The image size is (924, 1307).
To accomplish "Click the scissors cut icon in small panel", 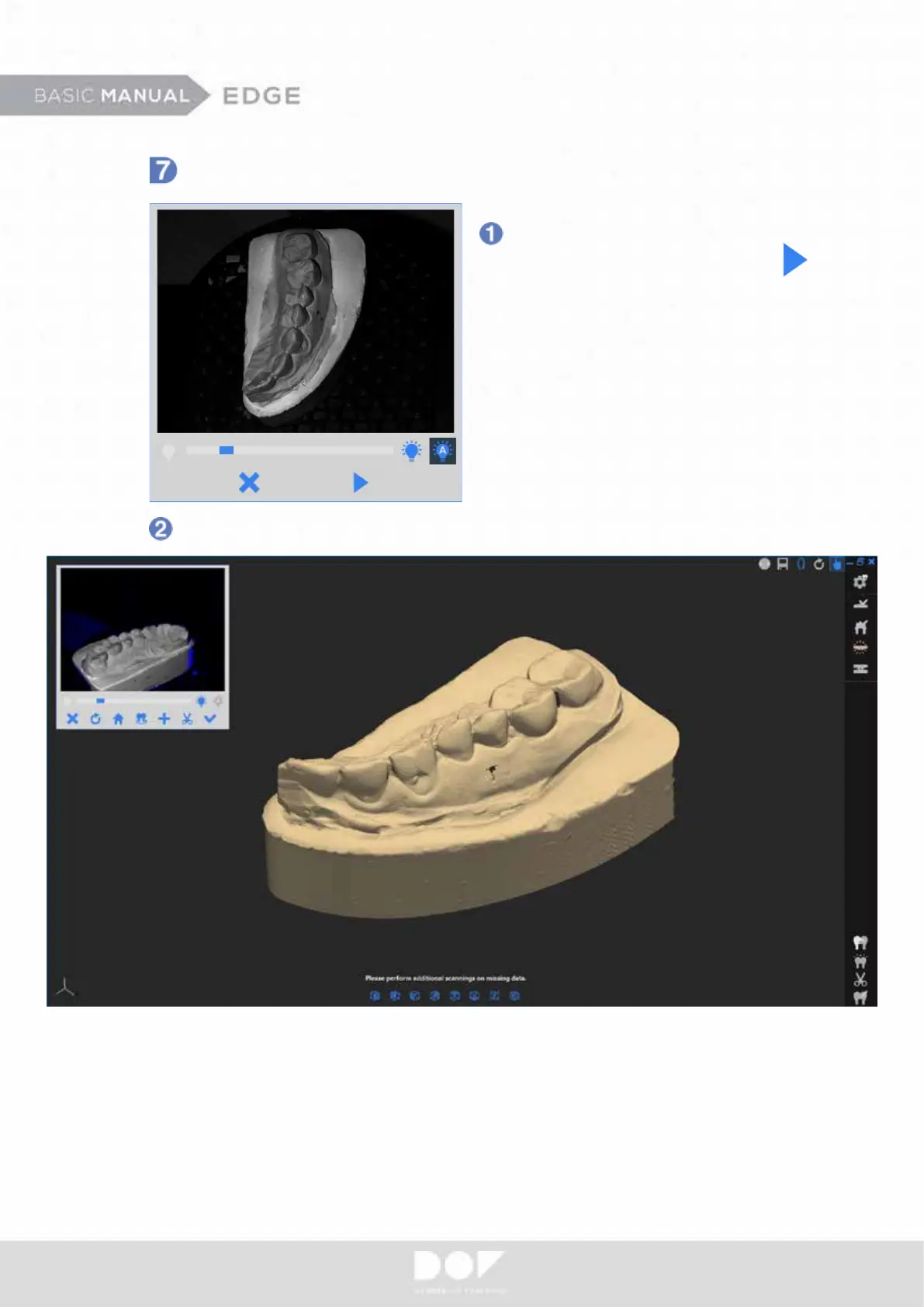I will point(187,719).
